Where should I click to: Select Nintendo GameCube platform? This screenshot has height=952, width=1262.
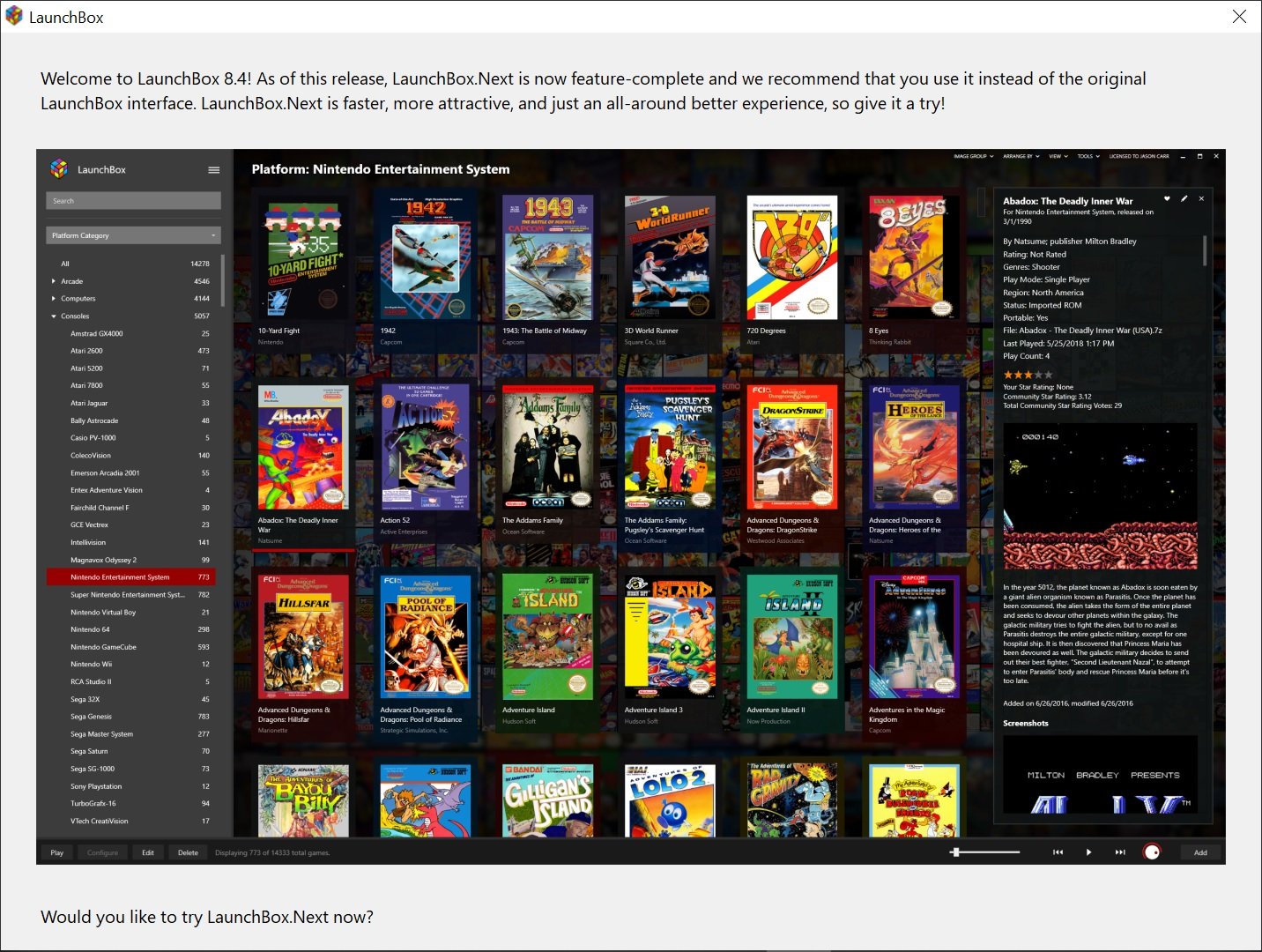pos(131,647)
